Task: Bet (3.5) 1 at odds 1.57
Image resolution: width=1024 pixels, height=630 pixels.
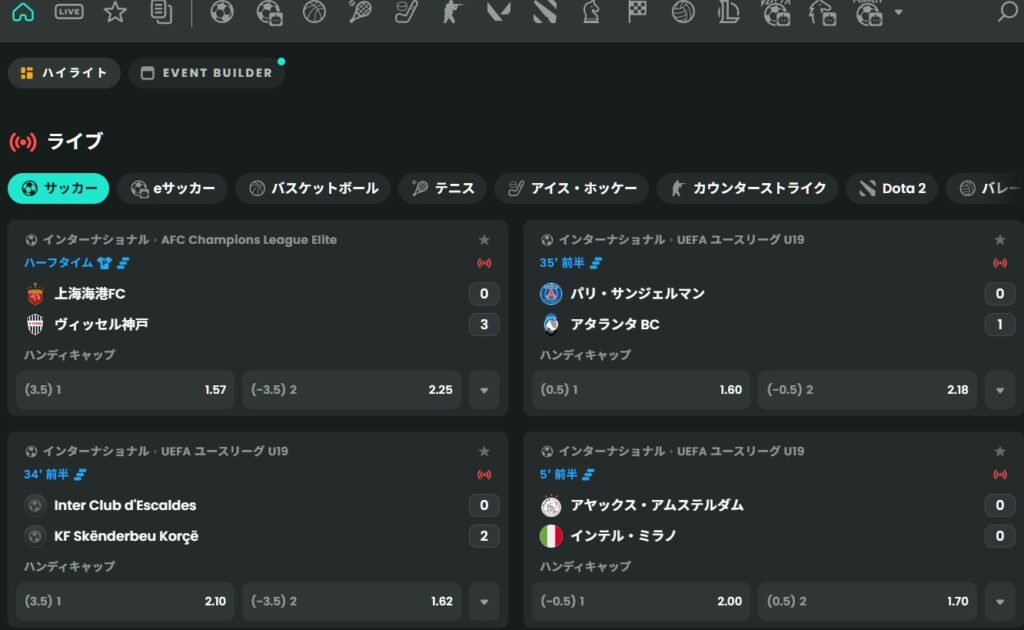Action: coord(125,390)
